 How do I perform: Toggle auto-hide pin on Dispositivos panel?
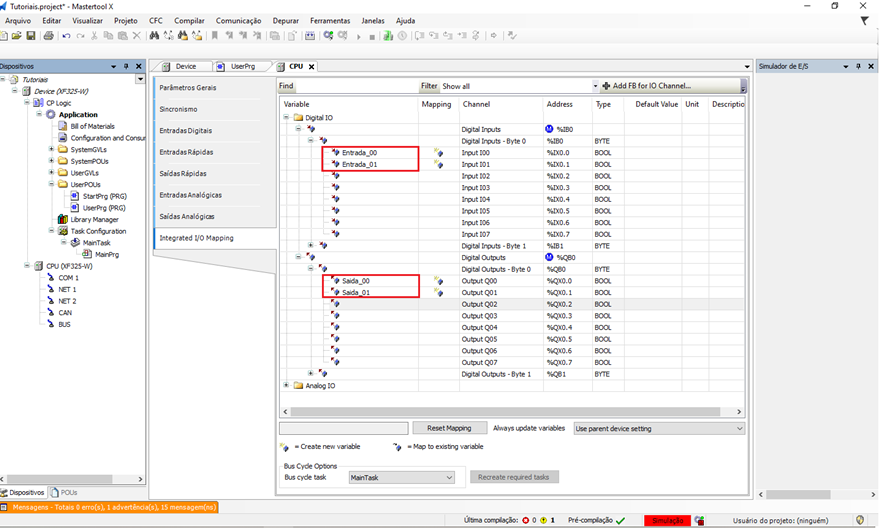click(126, 66)
